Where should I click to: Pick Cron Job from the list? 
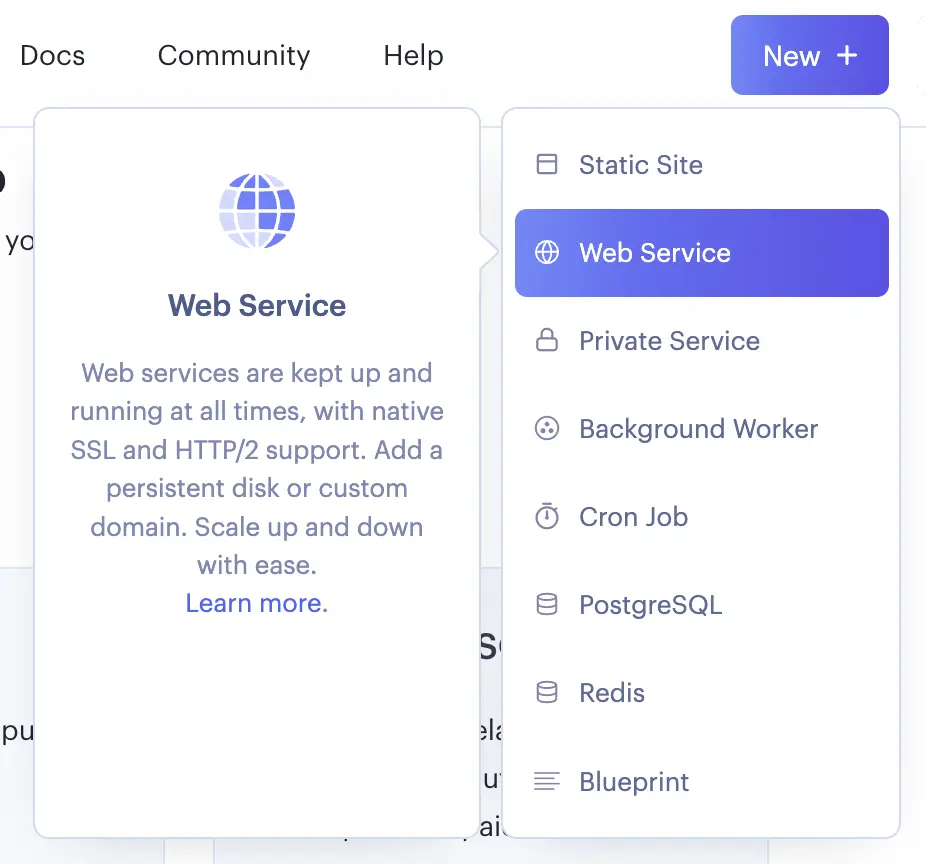coord(633,517)
